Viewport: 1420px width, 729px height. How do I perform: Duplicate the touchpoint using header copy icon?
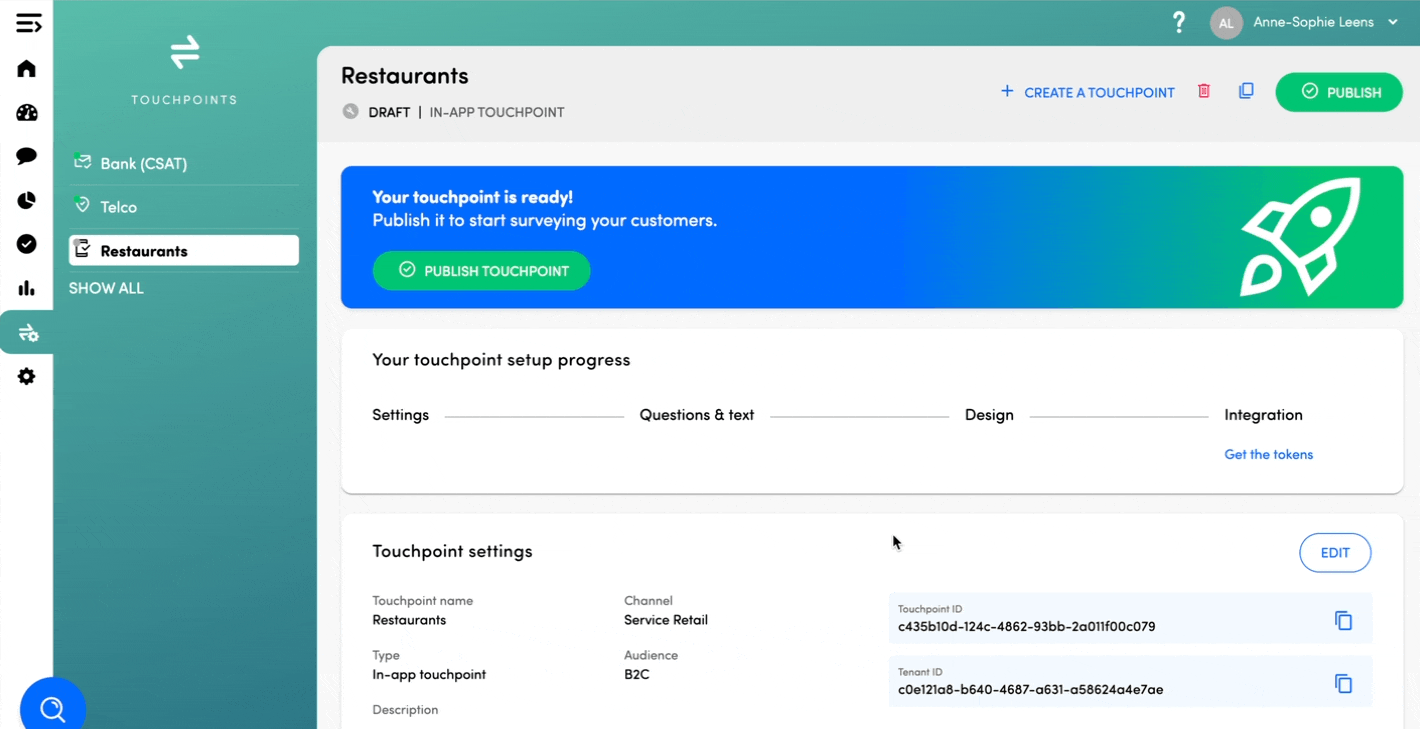click(1246, 91)
